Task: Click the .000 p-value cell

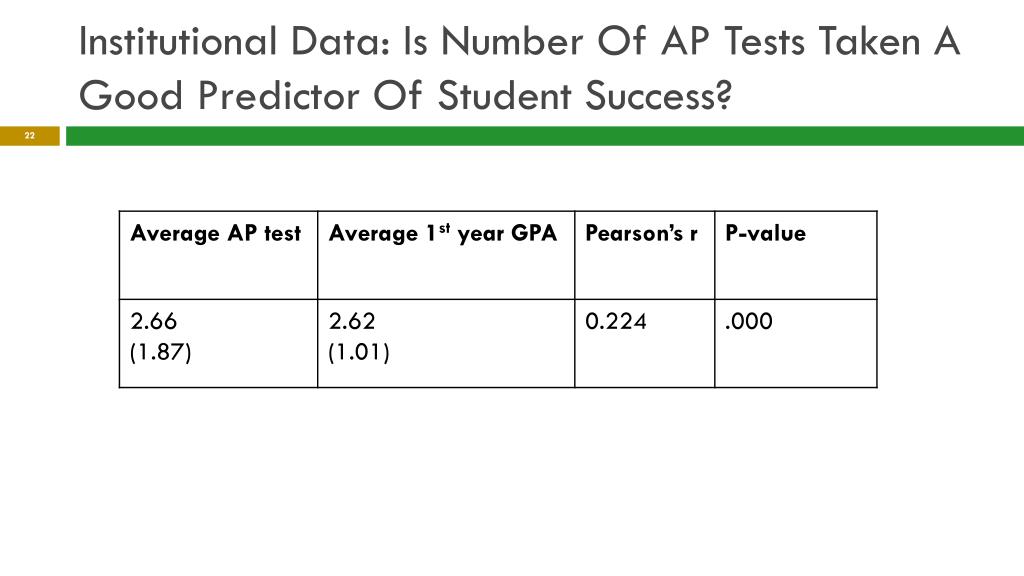Action: pyautogui.click(x=748, y=321)
